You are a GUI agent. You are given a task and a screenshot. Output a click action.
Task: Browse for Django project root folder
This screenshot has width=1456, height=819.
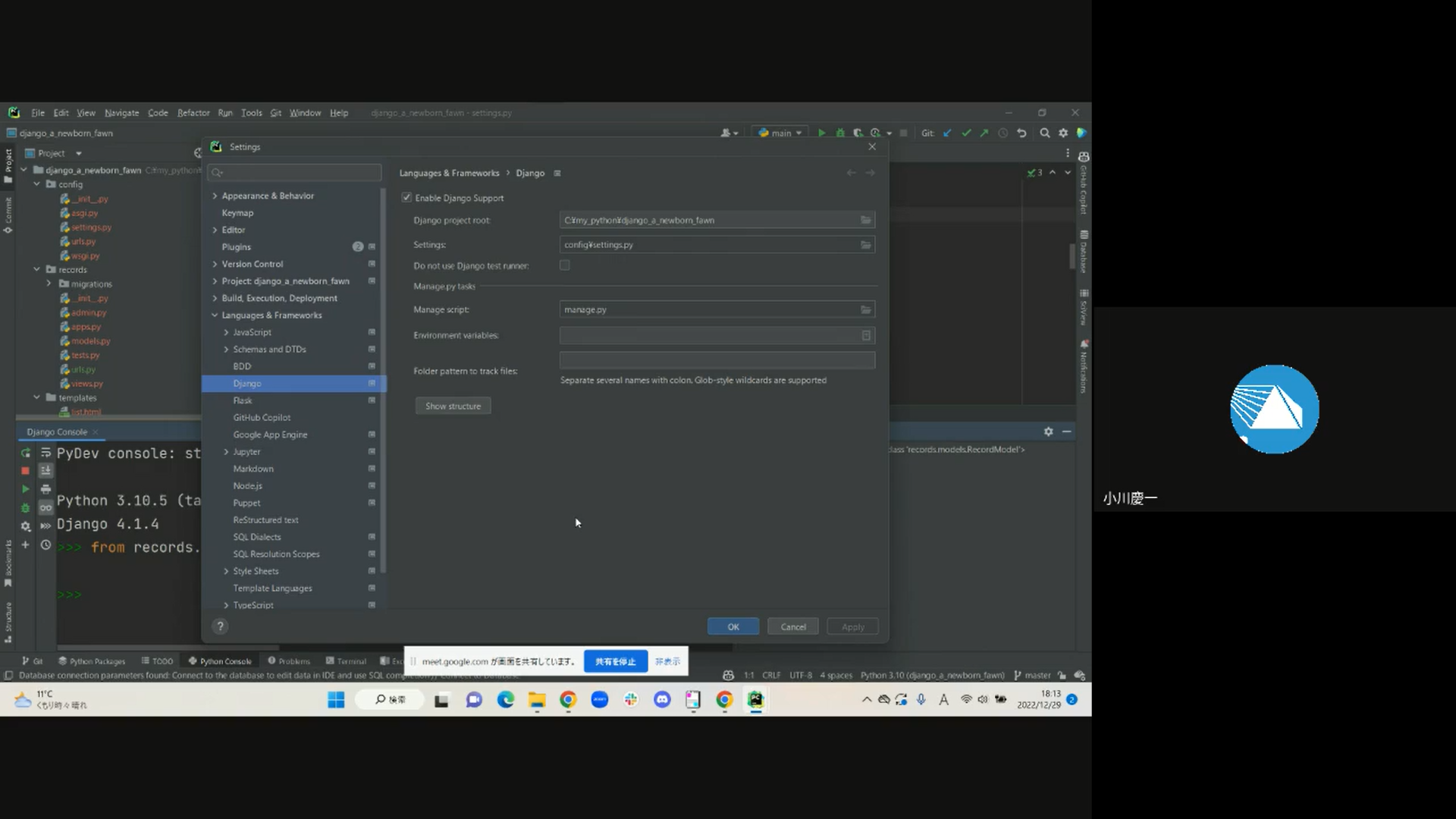[865, 220]
